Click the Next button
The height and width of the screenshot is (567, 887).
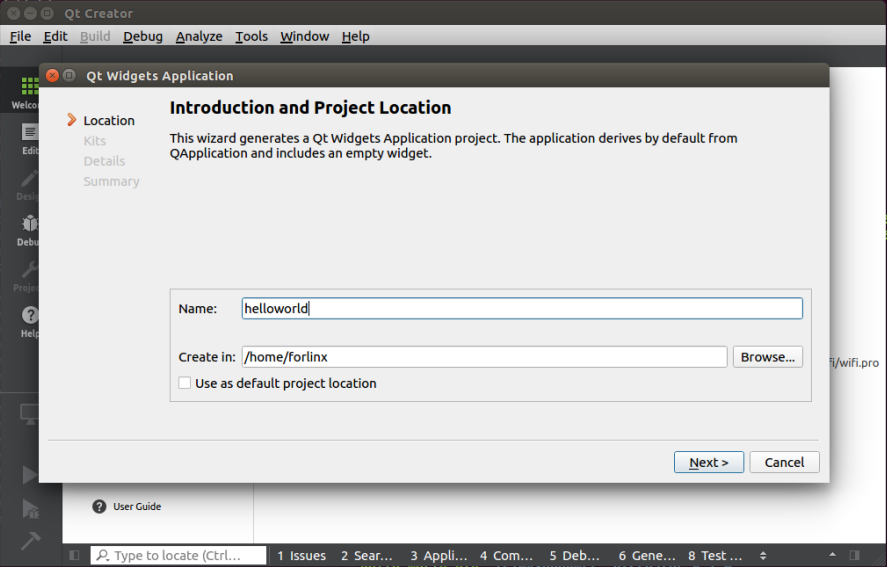(708, 462)
